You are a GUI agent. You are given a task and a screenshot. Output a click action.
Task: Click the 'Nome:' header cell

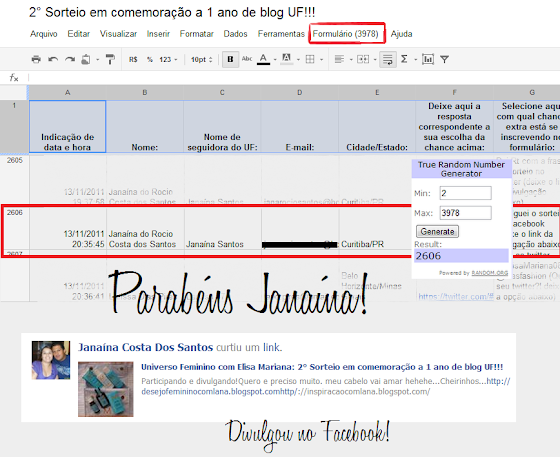coord(145,127)
